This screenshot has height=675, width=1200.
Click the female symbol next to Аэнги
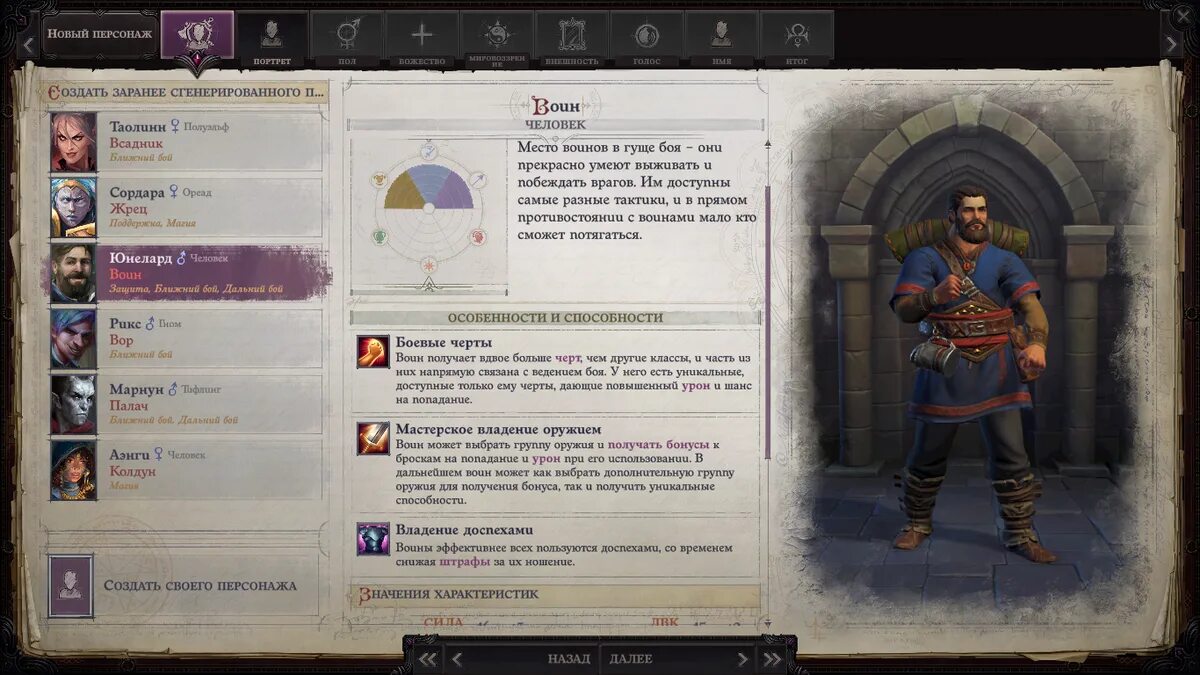pyautogui.click(x=158, y=455)
